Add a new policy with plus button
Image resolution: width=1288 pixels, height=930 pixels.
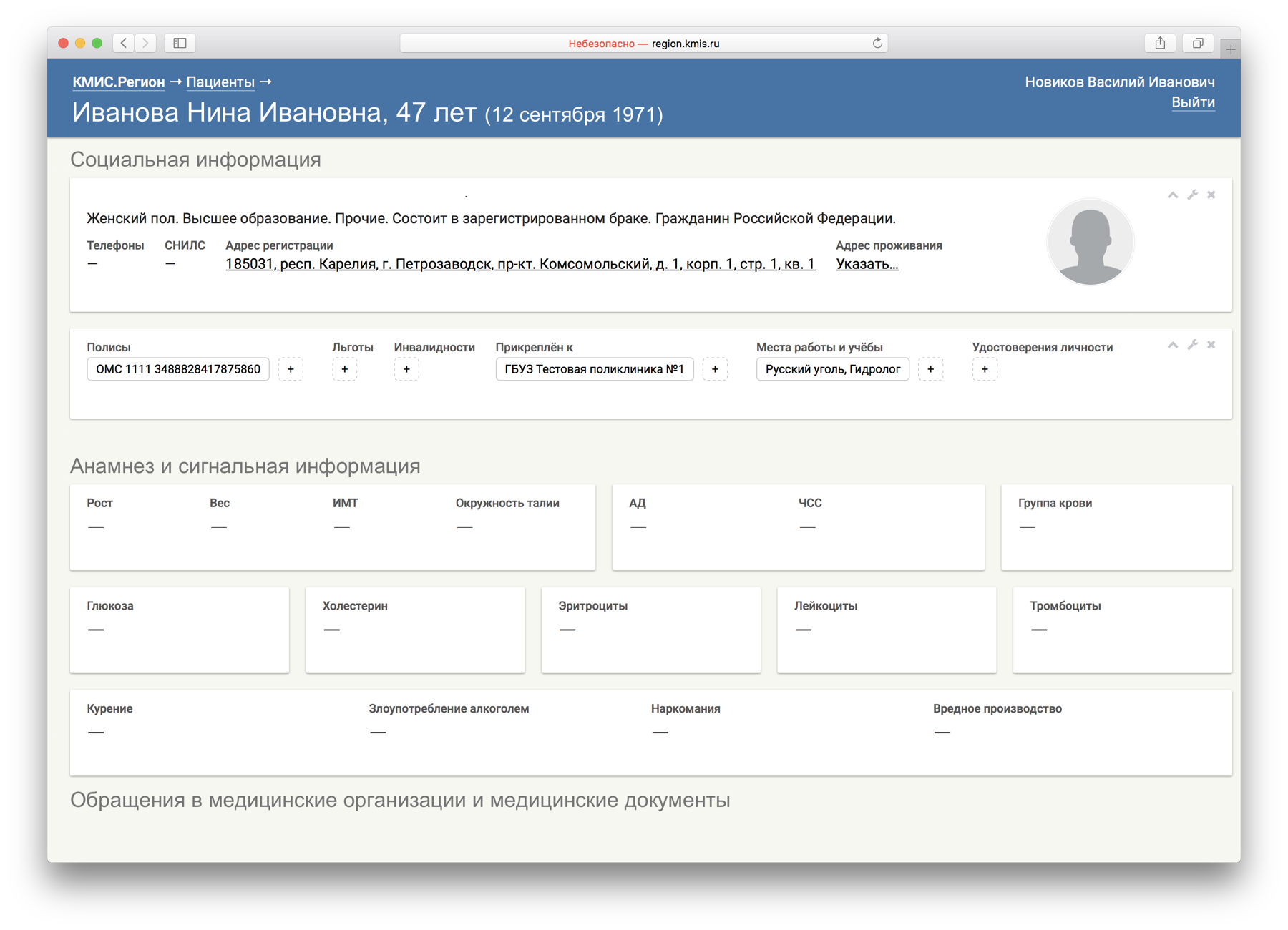pos(291,369)
